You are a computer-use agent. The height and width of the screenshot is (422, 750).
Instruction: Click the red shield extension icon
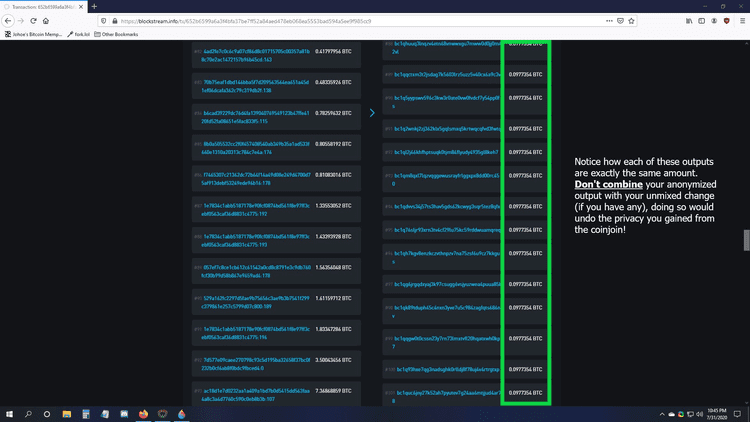coord(727,21)
